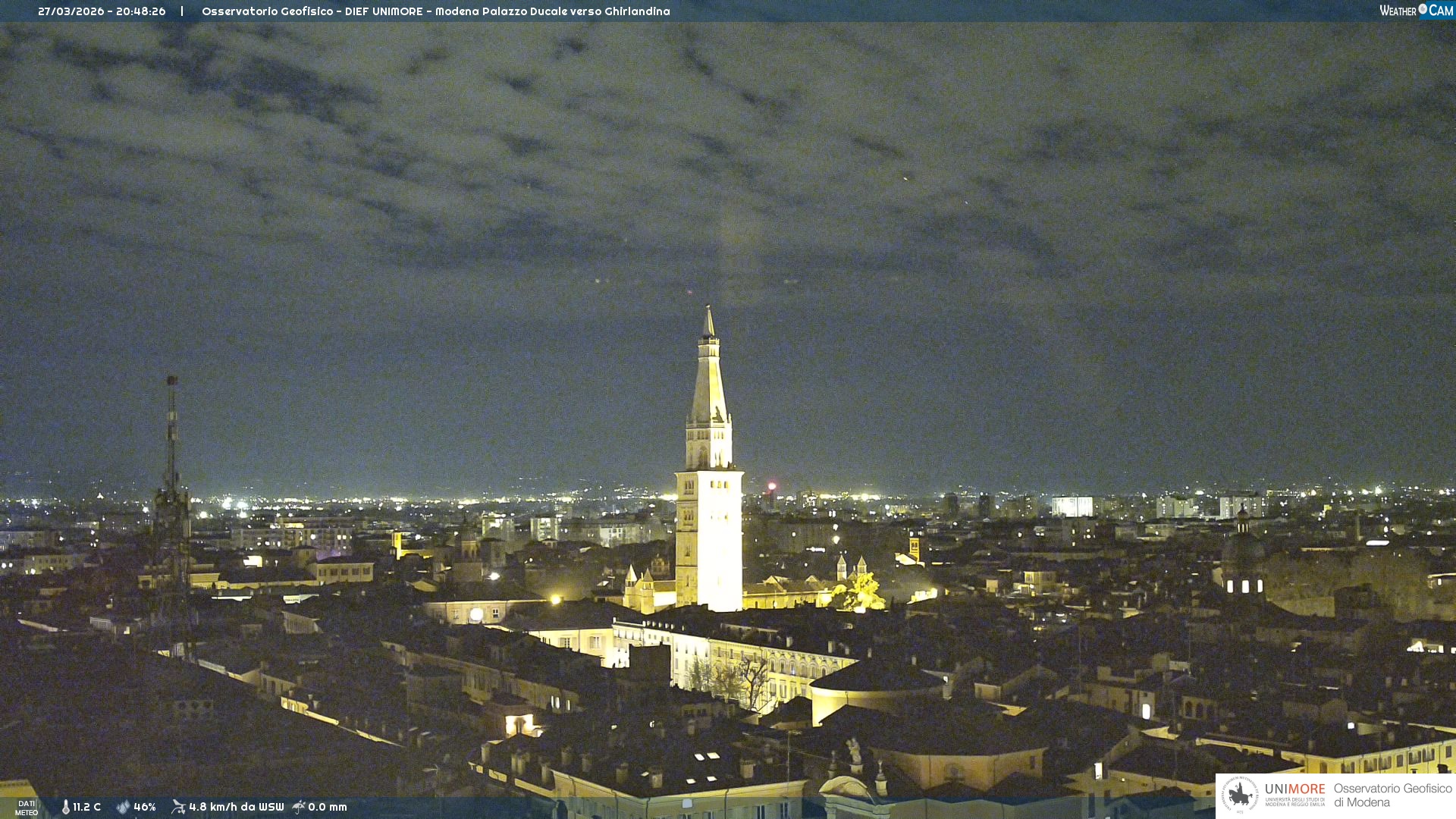Open the DATI METEO label

pyautogui.click(x=27, y=808)
